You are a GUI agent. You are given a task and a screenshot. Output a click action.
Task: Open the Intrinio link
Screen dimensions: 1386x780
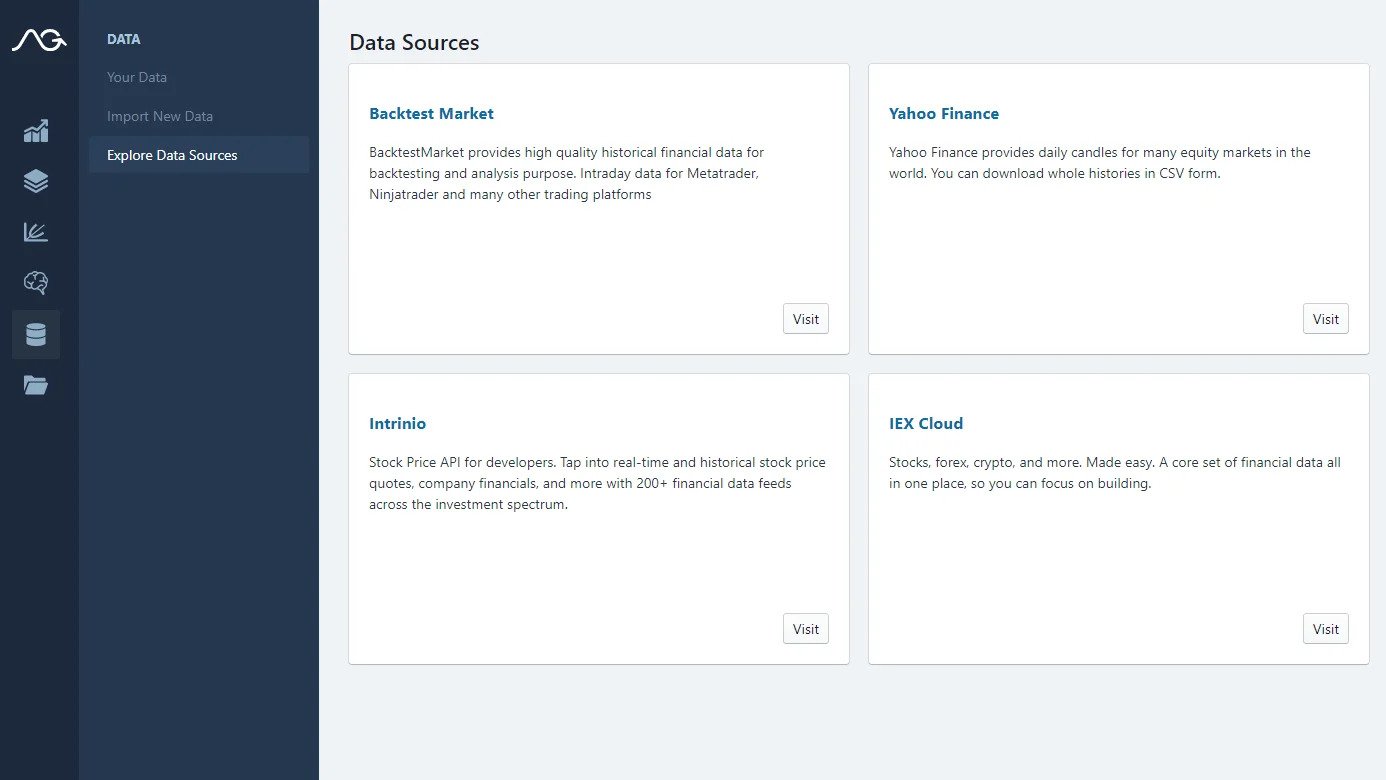[397, 423]
